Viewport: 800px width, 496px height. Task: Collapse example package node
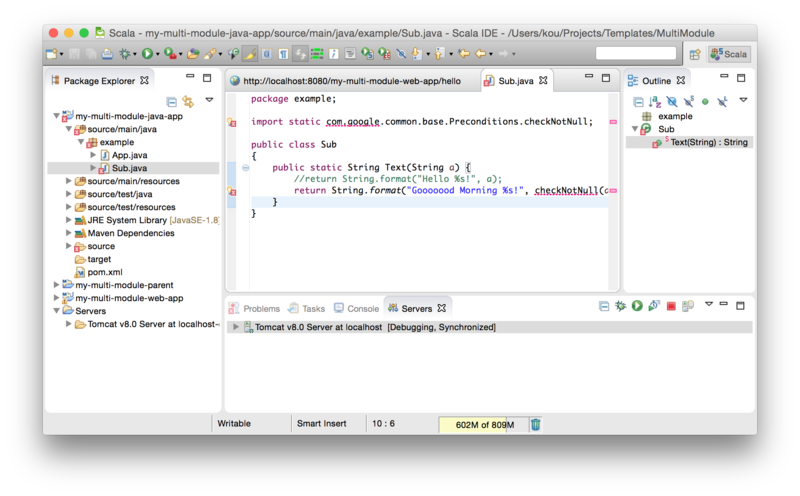tap(81, 142)
